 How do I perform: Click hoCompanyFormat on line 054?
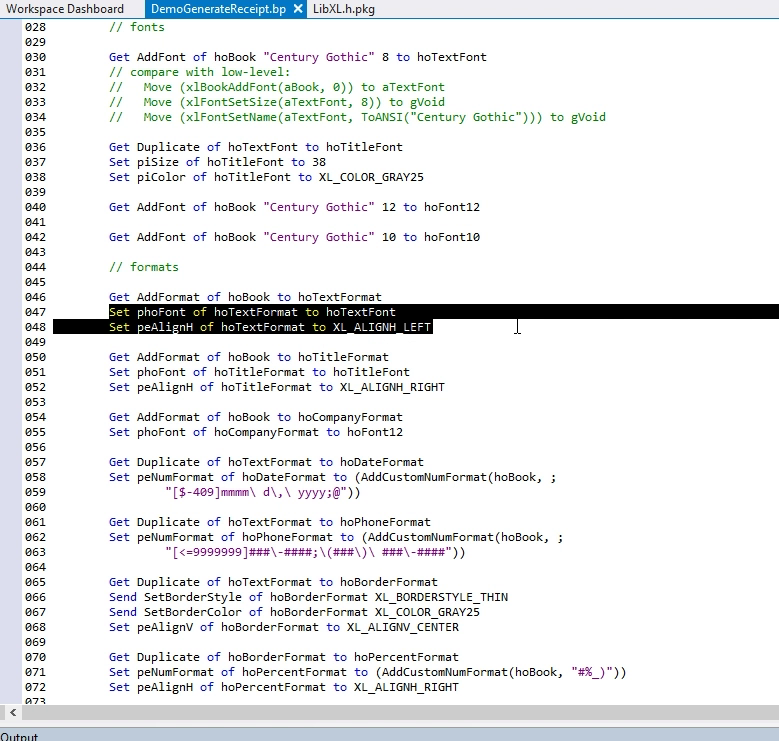pyautogui.click(x=350, y=417)
